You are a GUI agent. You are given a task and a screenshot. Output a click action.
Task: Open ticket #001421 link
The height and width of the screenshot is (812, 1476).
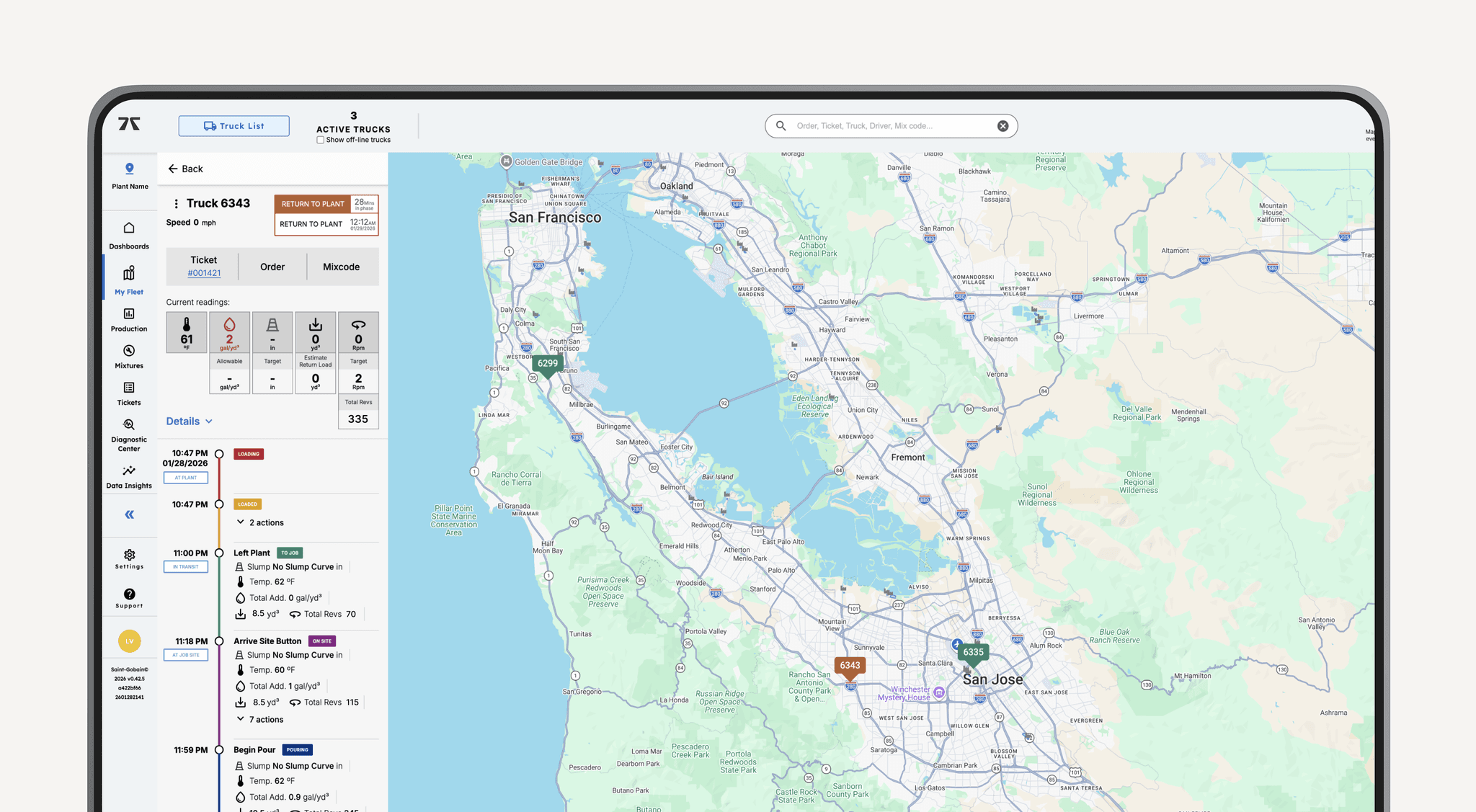(204, 272)
